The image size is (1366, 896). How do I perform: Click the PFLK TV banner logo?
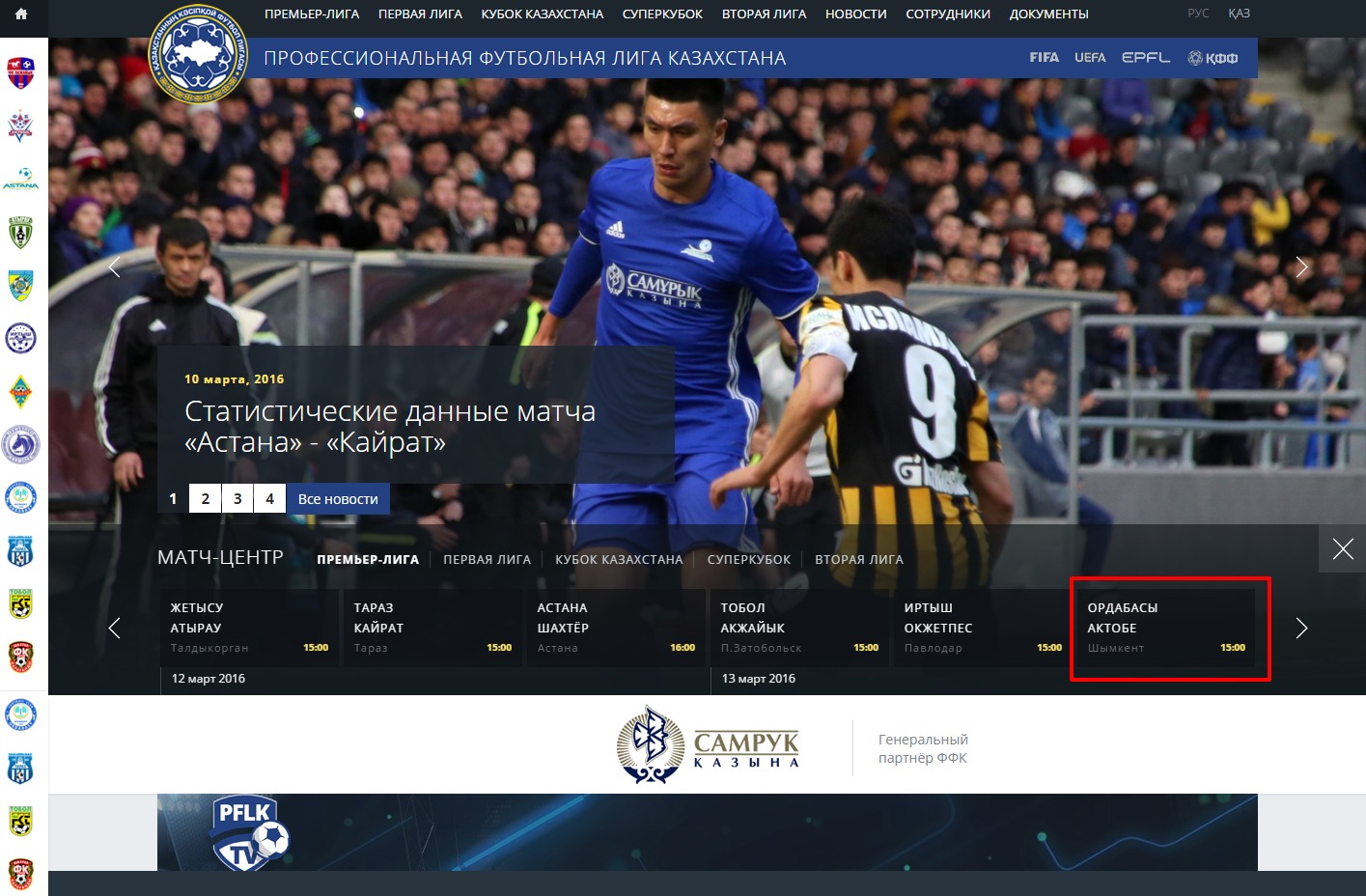[x=248, y=833]
